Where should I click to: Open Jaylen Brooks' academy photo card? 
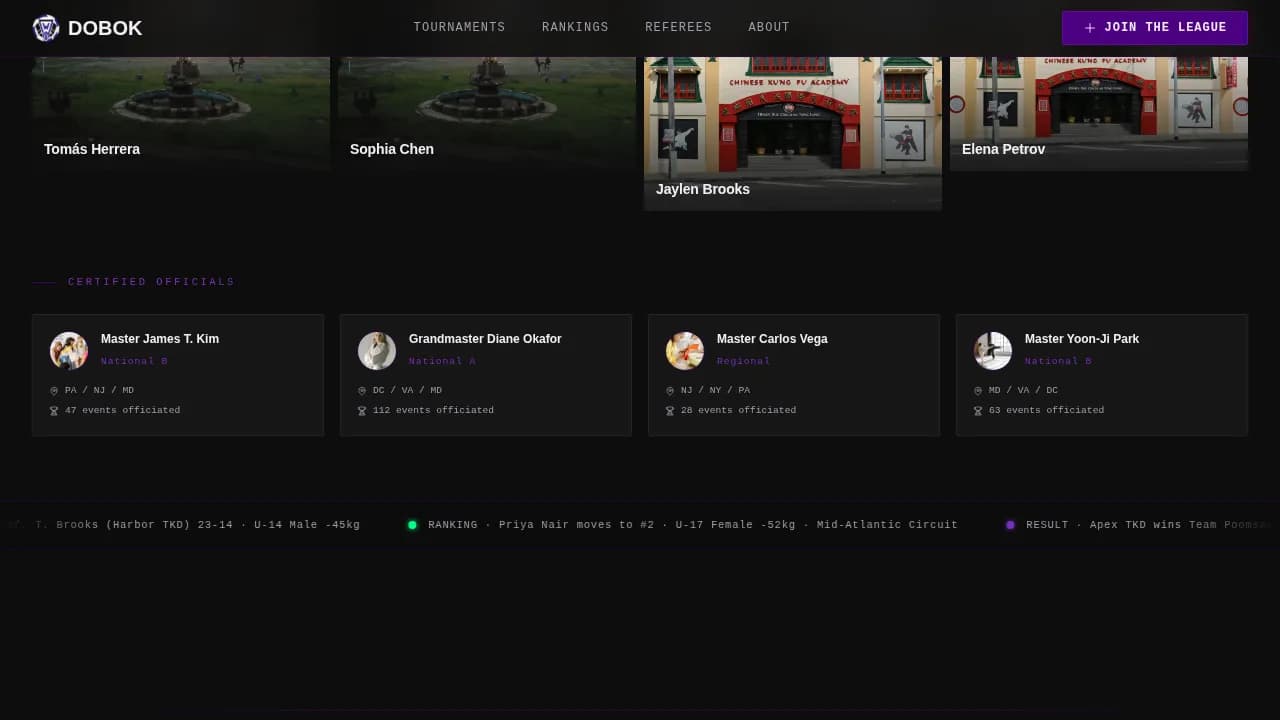tap(793, 133)
